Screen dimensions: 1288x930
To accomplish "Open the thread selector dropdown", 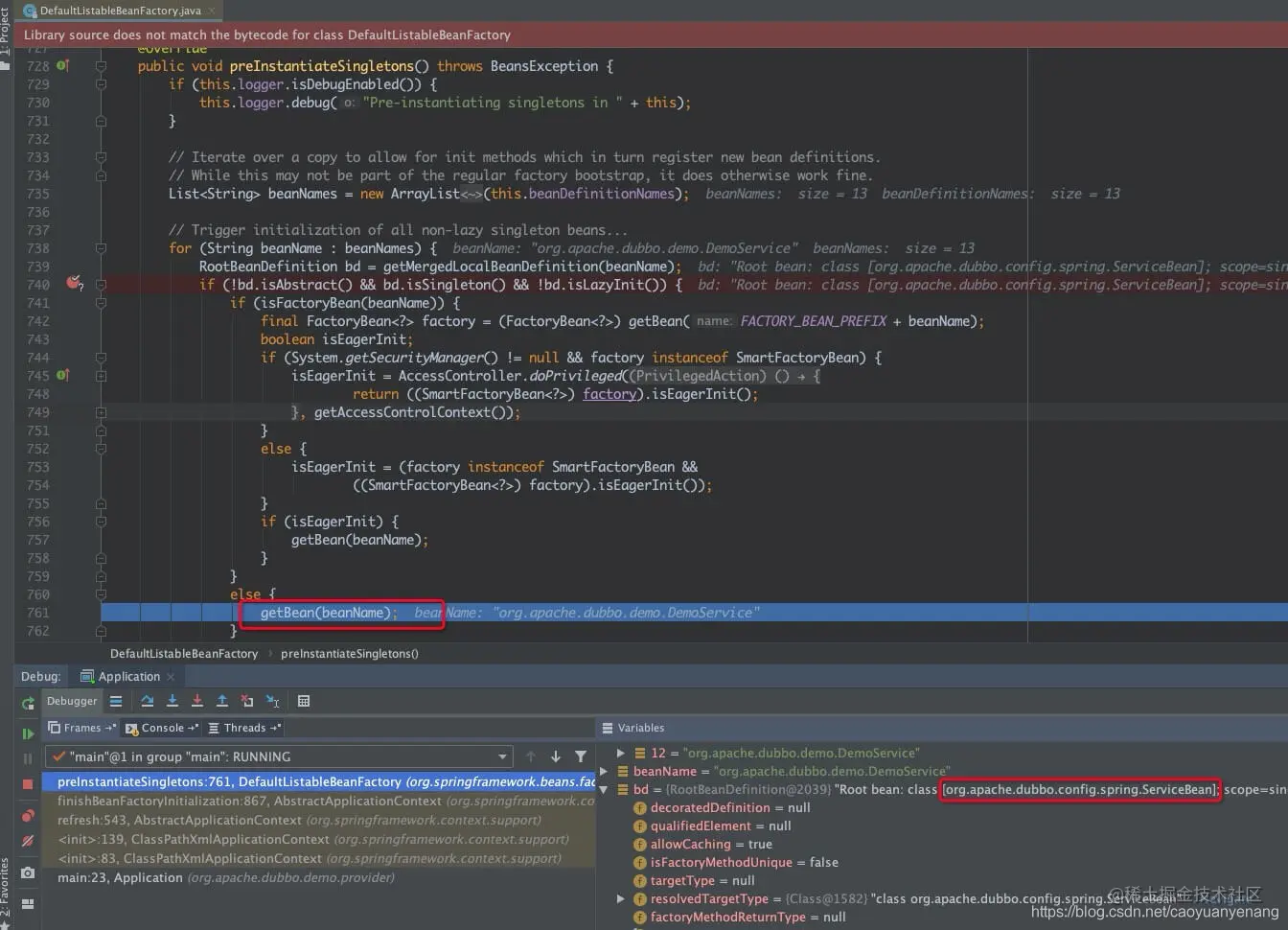I will [502, 756].
